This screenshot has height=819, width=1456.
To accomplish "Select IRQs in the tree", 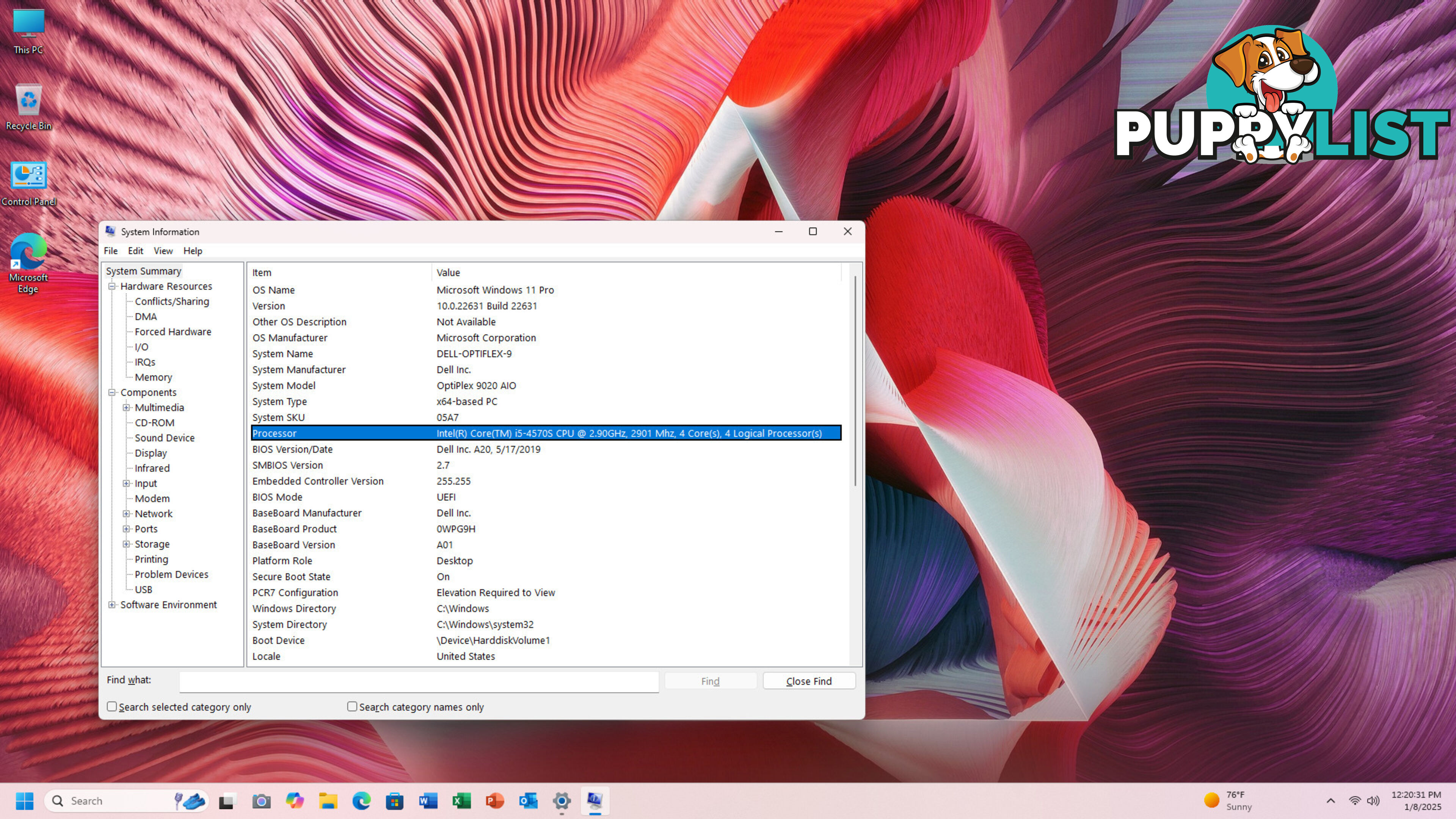I will (x=145, y=362).
